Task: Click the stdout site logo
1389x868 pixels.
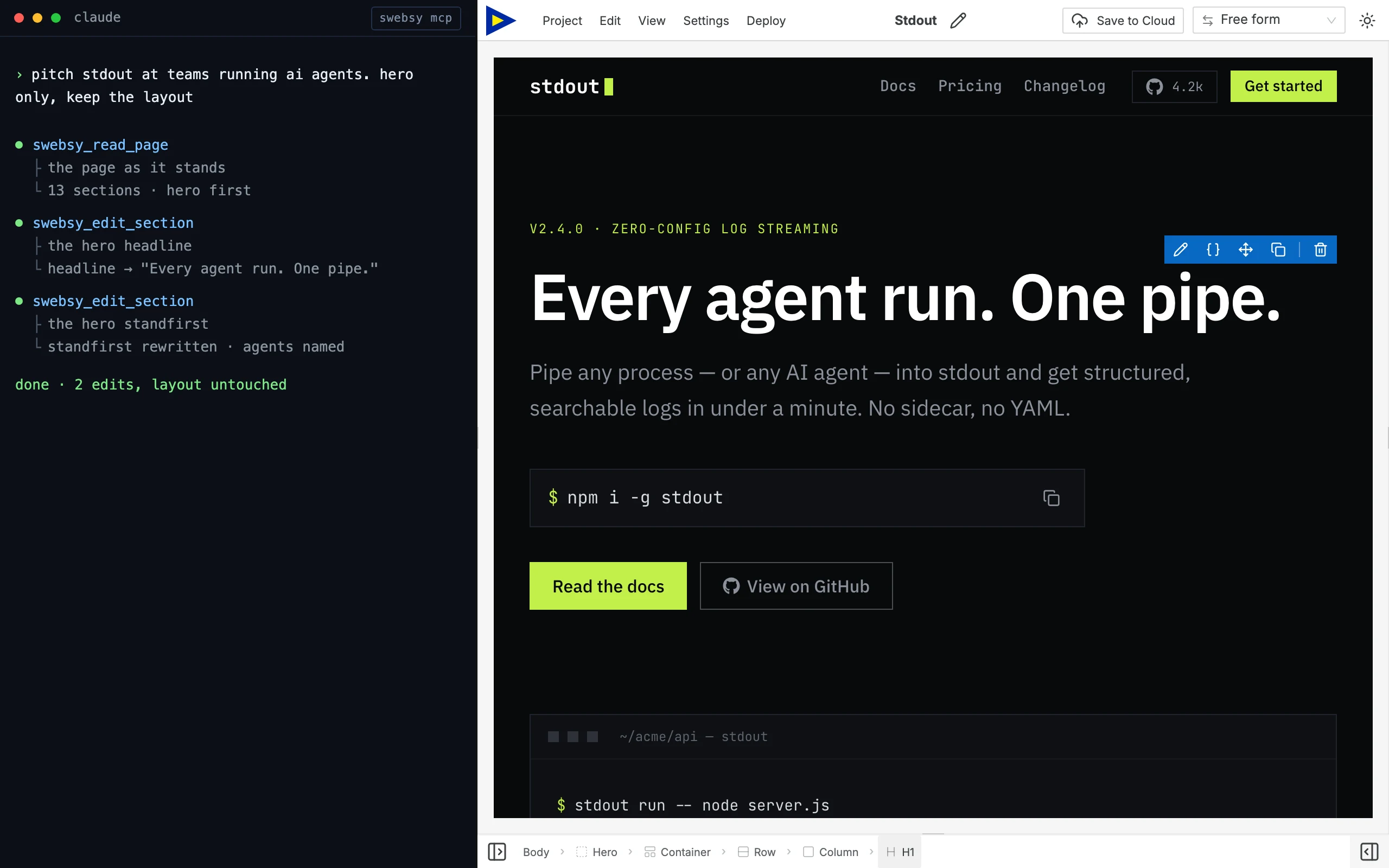Action: [x=571, y=87]
